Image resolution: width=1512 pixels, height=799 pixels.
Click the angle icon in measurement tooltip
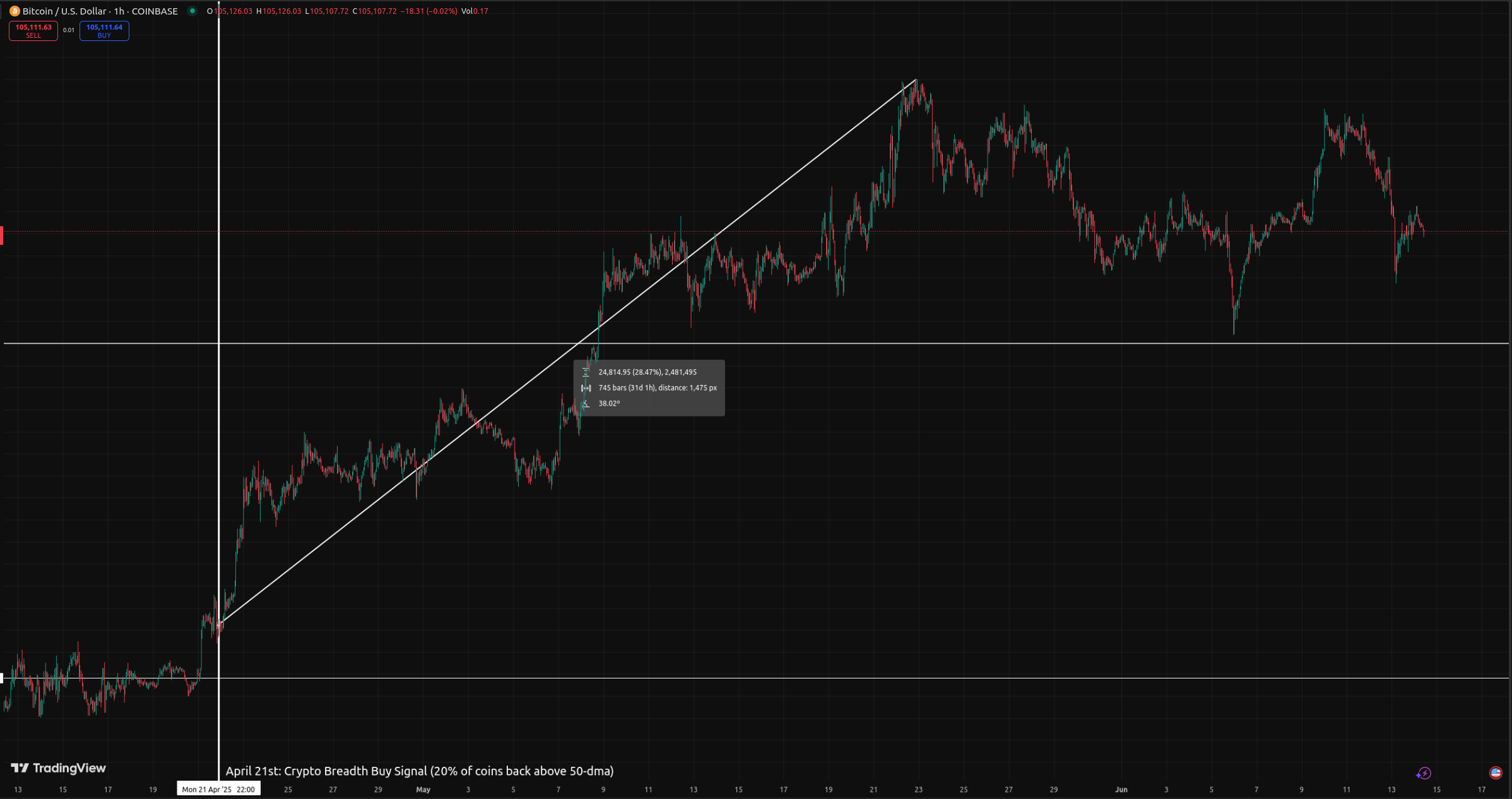[586, 404]
